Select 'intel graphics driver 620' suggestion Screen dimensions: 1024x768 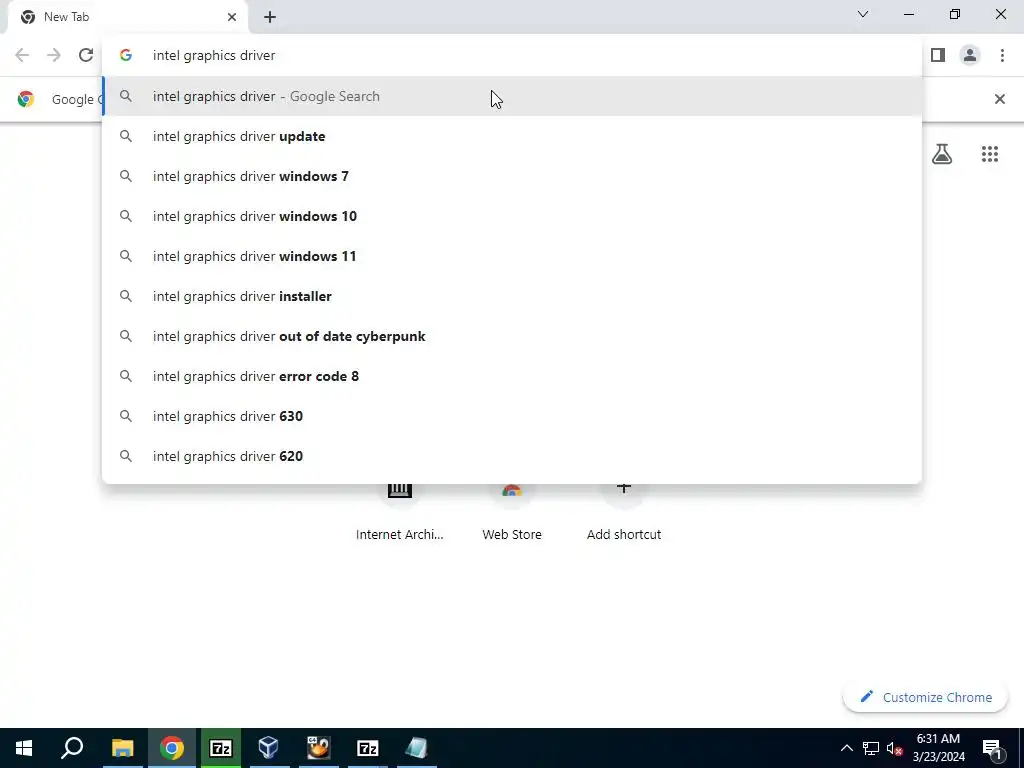(512, 456)
